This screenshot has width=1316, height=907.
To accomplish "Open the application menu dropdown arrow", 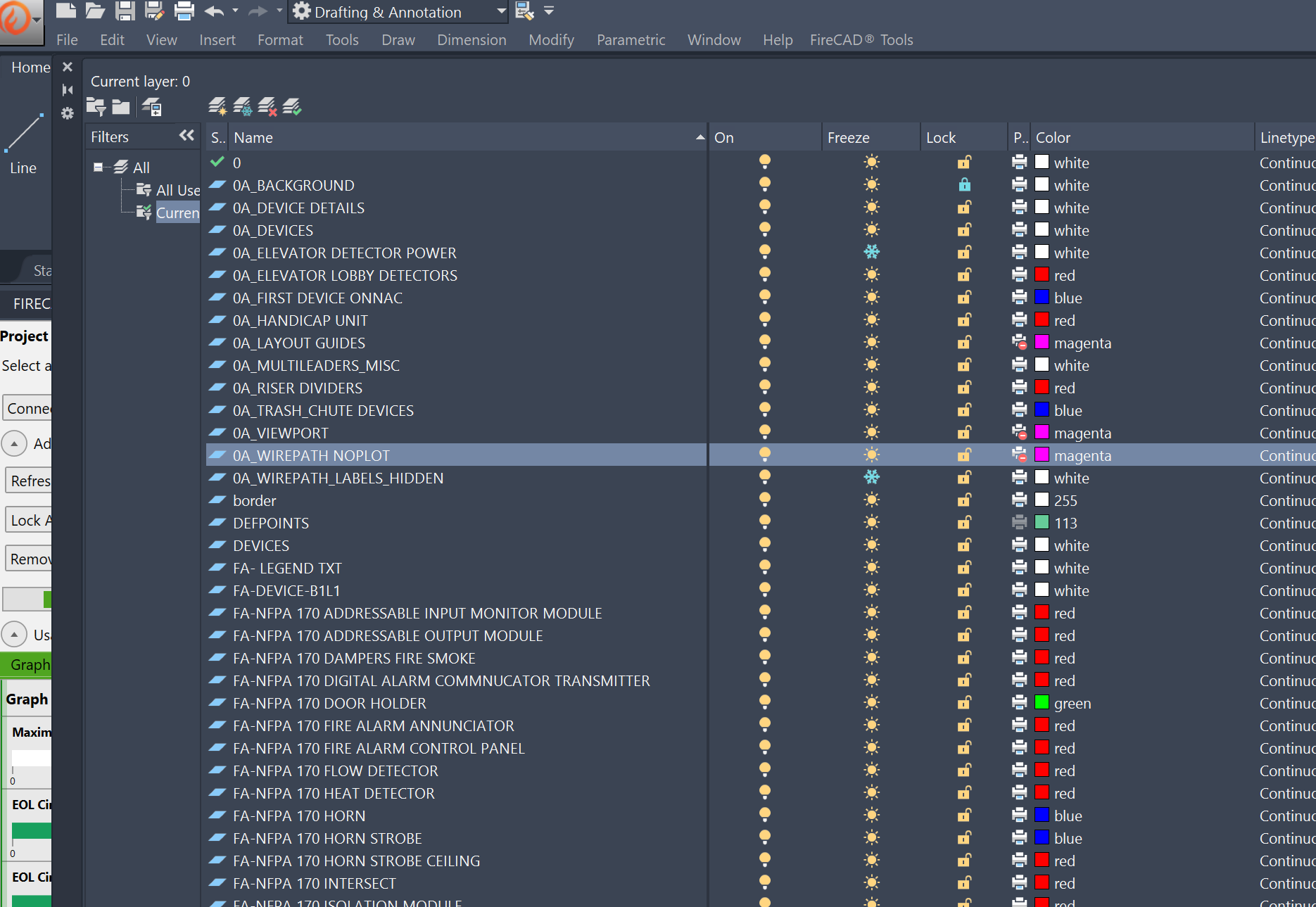I will (37, 19).
